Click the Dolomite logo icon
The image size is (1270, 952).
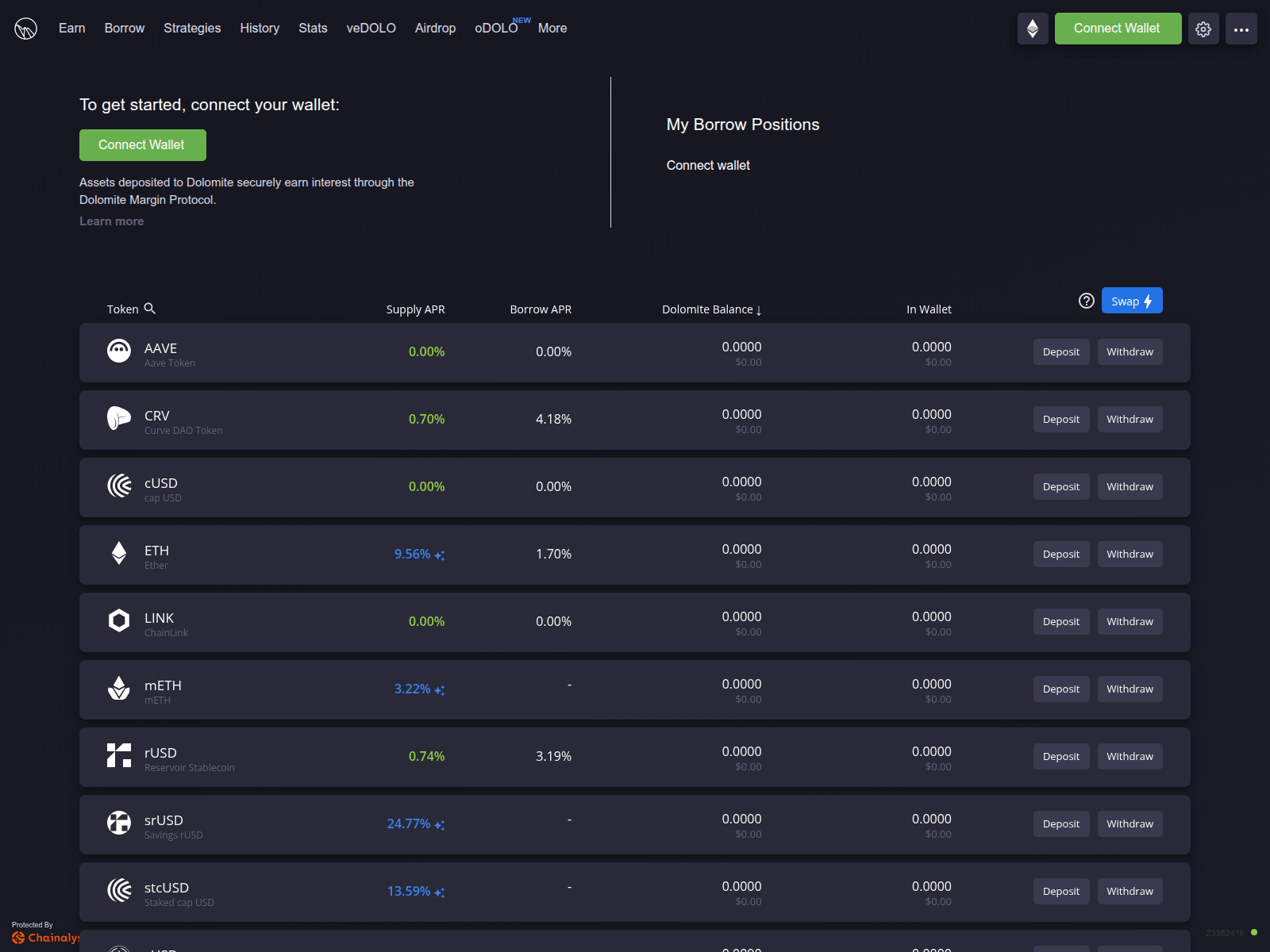pyautogui.click(x=25, y=29)
